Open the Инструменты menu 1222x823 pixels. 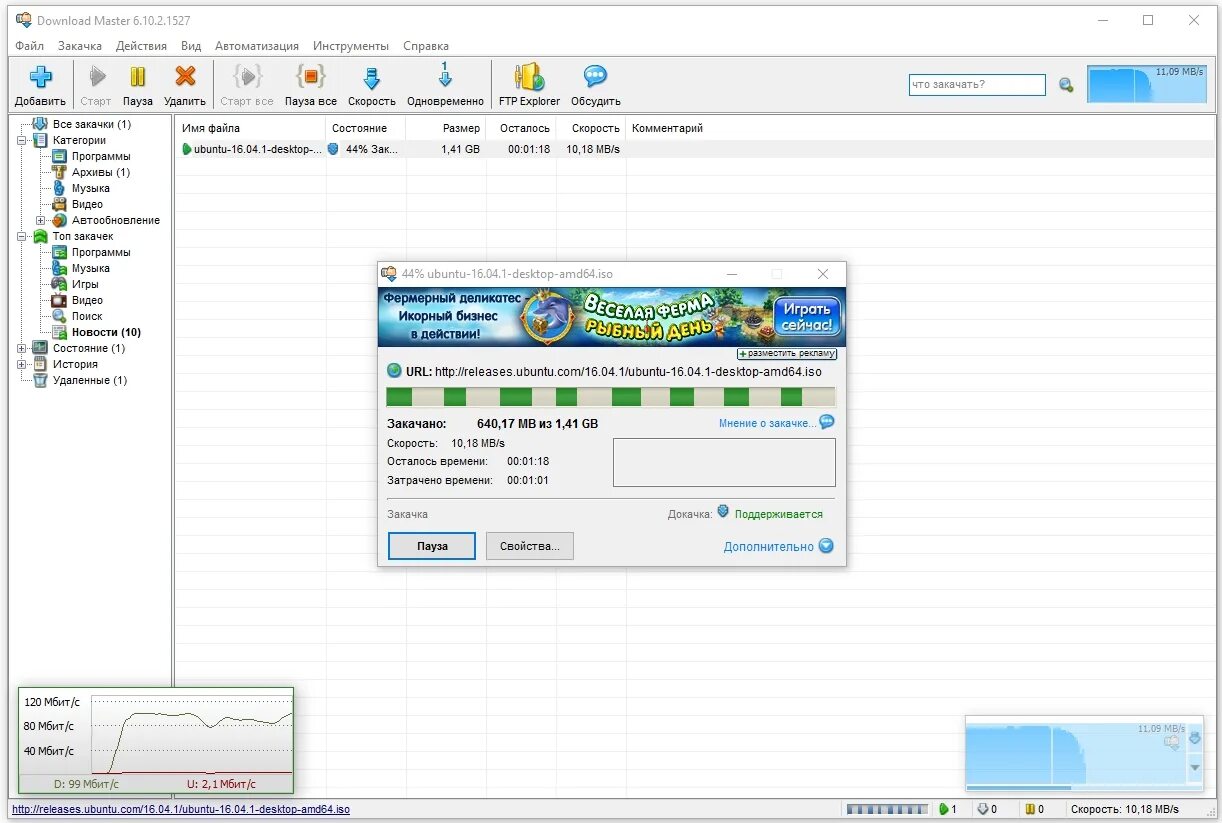point(351,46)
